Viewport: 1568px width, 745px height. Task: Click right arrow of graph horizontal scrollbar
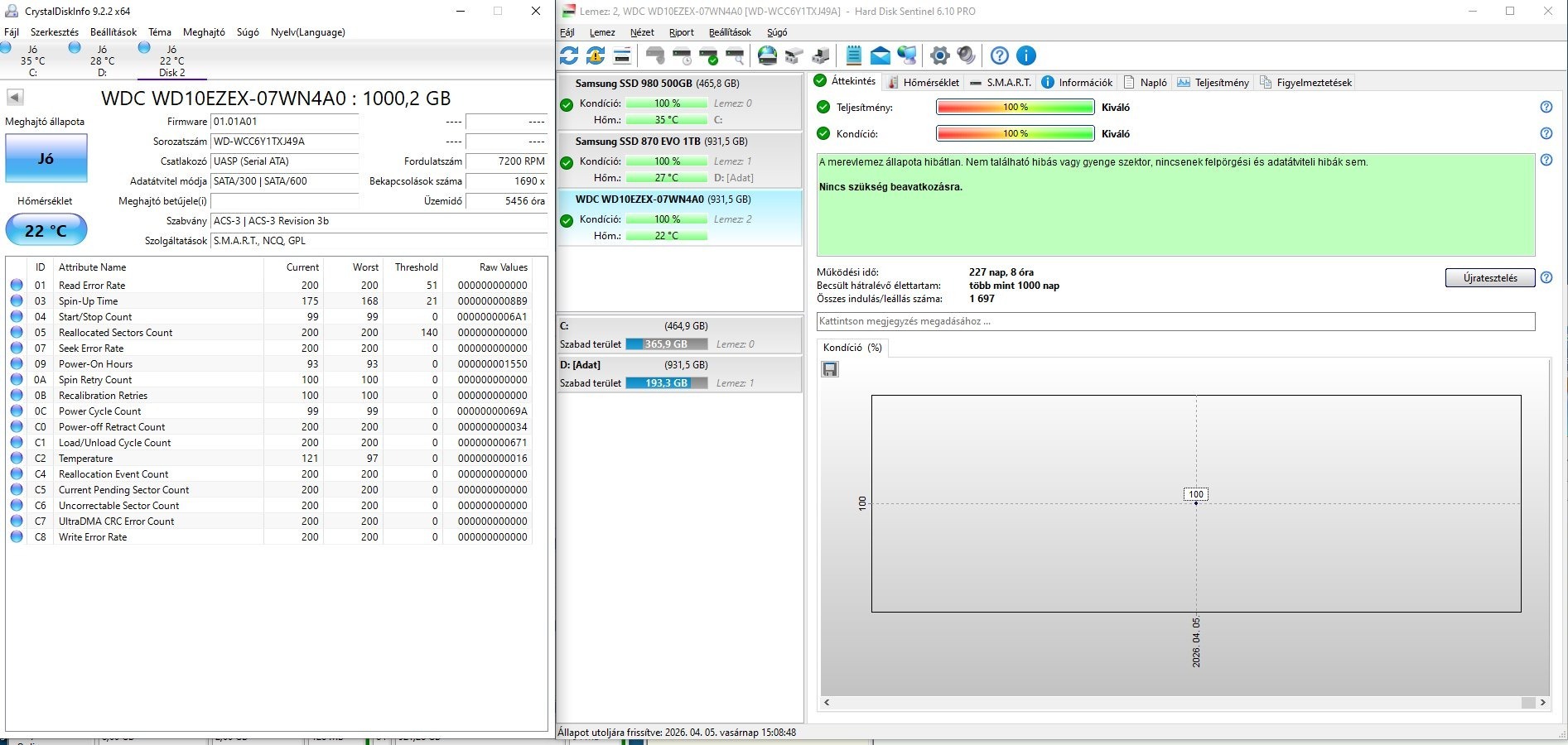(x=1542, y=702)
